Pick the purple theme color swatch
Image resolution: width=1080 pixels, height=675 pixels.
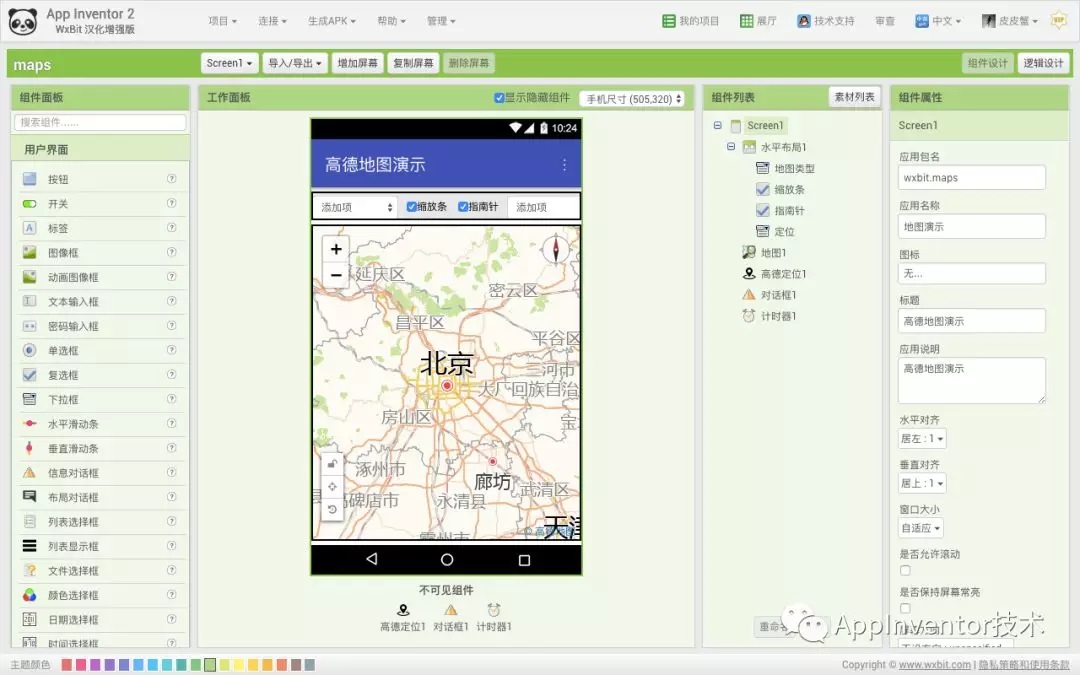[95, 665]
